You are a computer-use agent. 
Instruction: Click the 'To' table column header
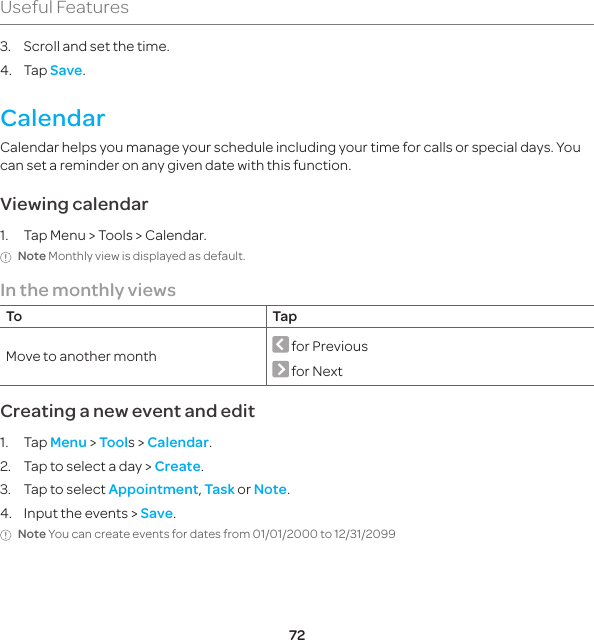point(14,316)
